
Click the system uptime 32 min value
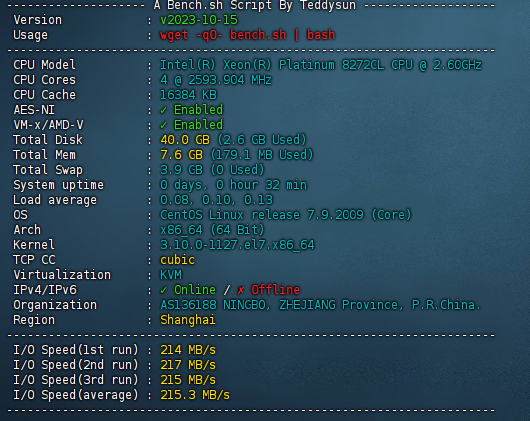tap(234, 185)
